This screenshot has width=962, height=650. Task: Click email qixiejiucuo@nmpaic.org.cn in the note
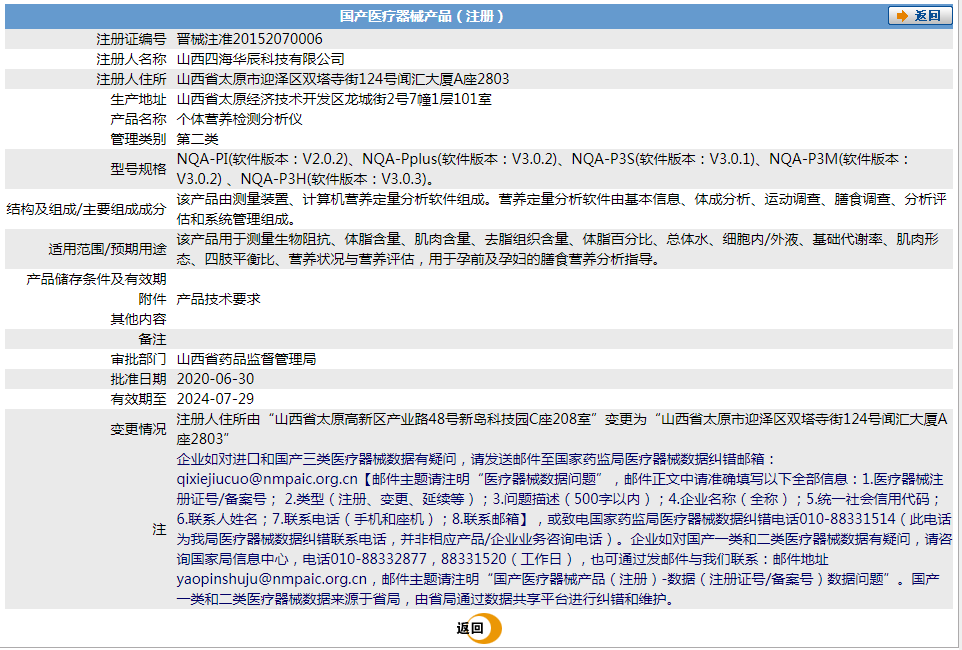coord(267,479)
